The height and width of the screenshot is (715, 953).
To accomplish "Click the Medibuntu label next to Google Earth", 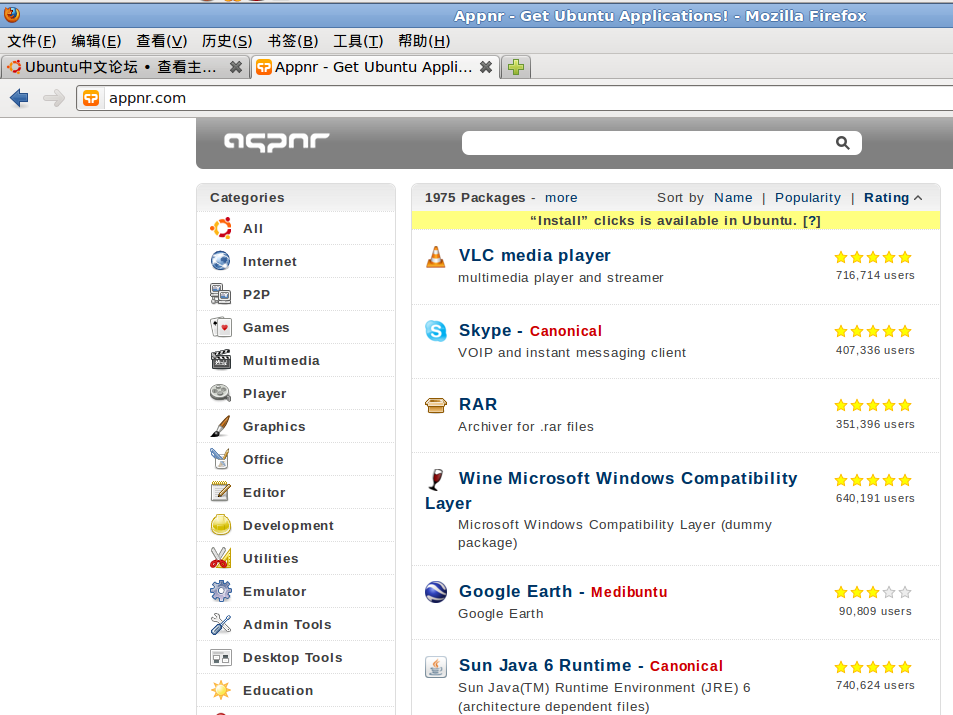I will coord(629,592).
